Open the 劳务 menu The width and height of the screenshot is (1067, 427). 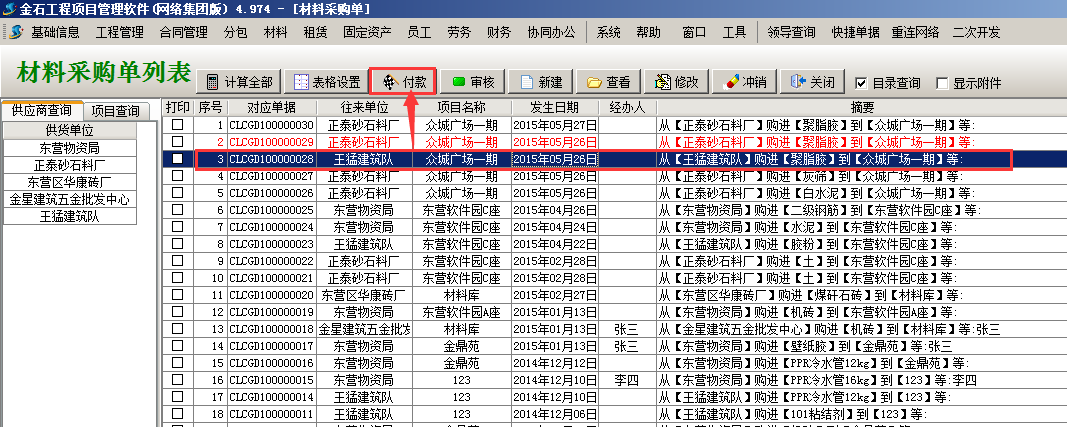pyautogui.click(x=459, y=32)
